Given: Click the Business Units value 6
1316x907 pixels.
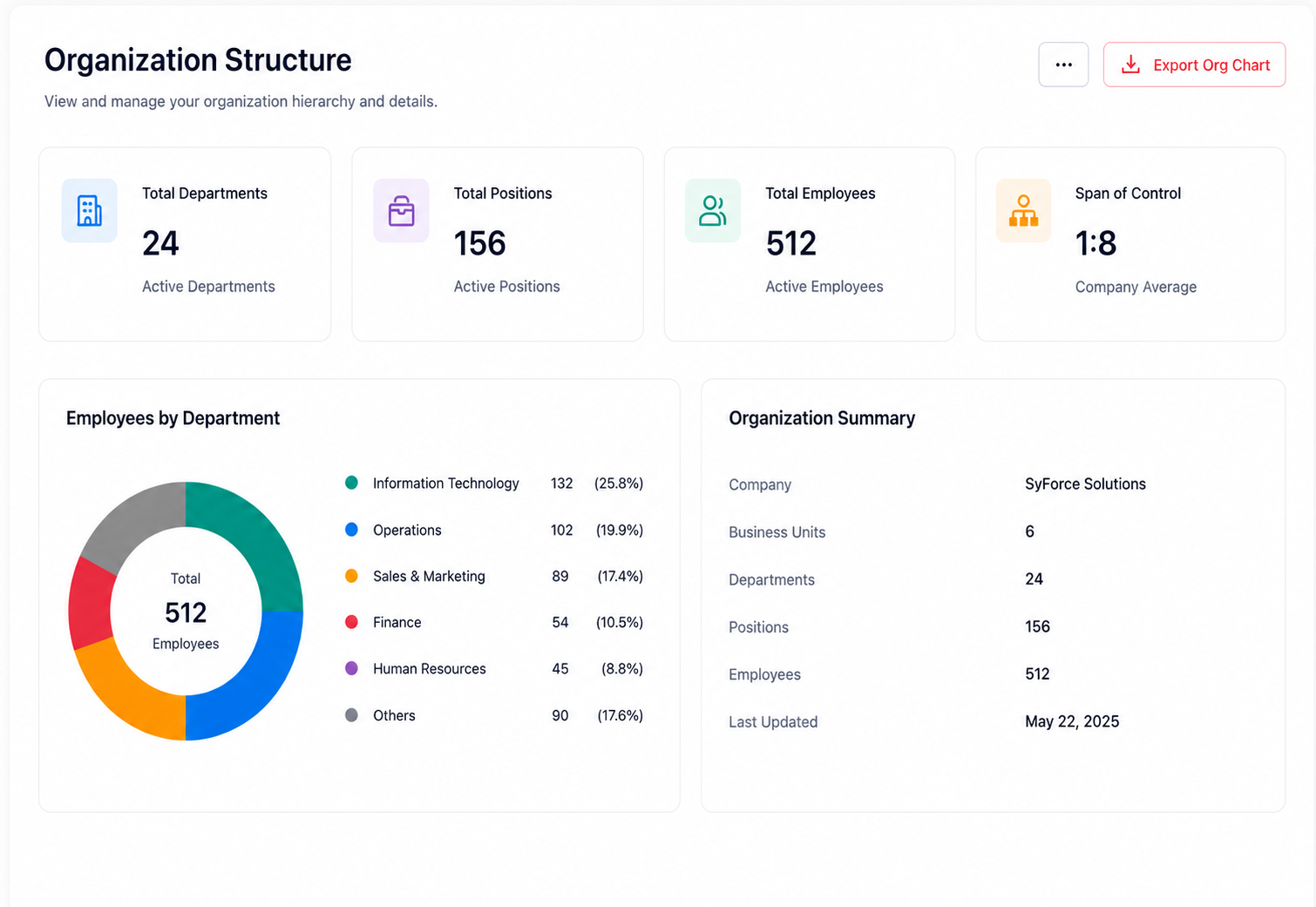Looking at the screenshot, I should [1029, 531].
